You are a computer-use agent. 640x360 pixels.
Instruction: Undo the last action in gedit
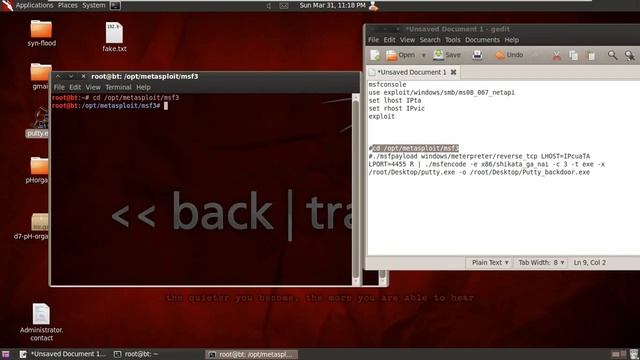(509, 55)
